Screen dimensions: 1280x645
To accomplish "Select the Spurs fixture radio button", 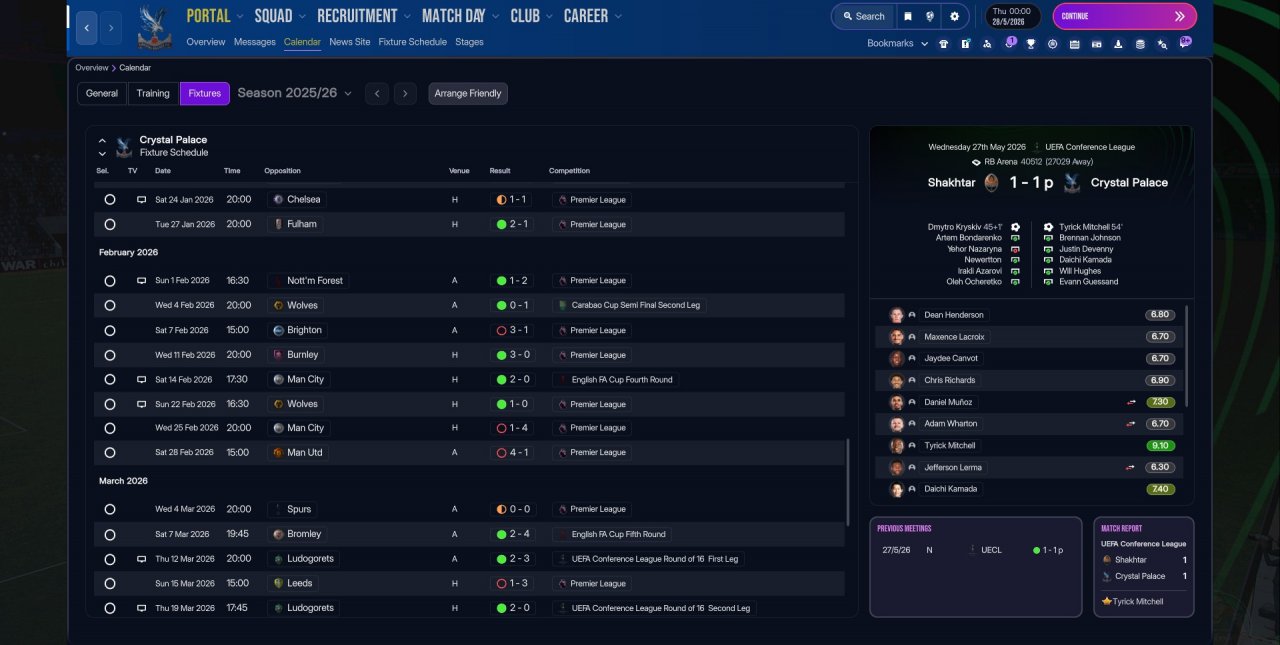I will (110, 509).
